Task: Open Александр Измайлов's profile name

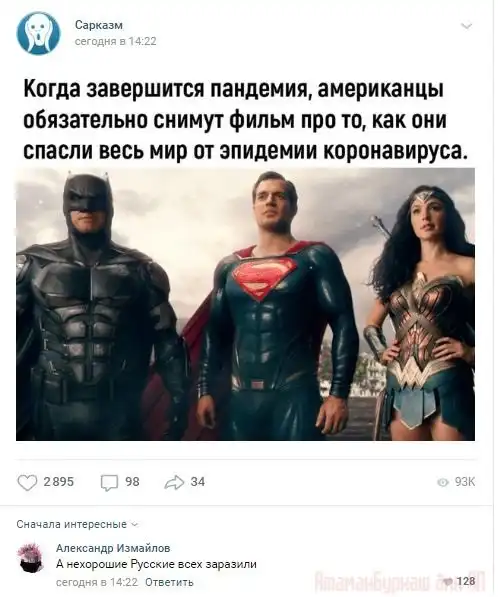Action: pos(113,548)
